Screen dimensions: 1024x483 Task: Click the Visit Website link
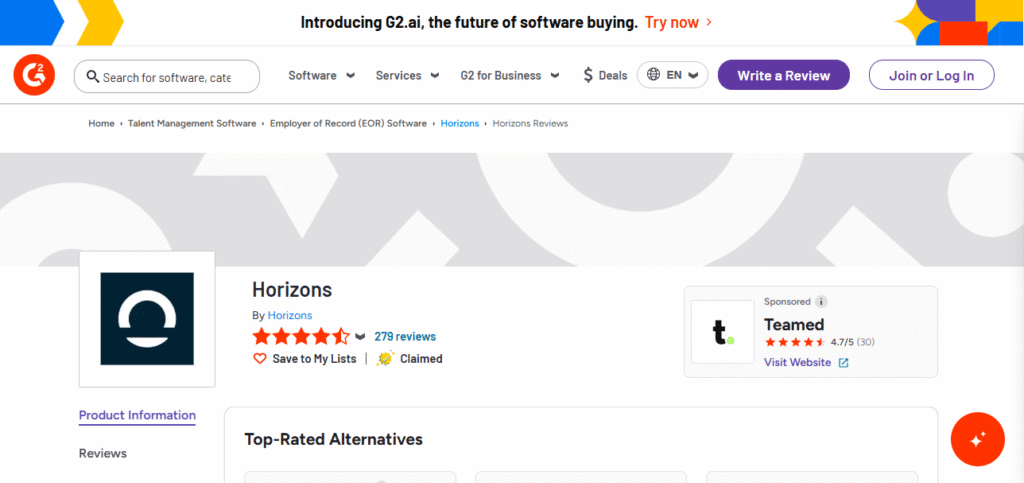pos(797,362)
